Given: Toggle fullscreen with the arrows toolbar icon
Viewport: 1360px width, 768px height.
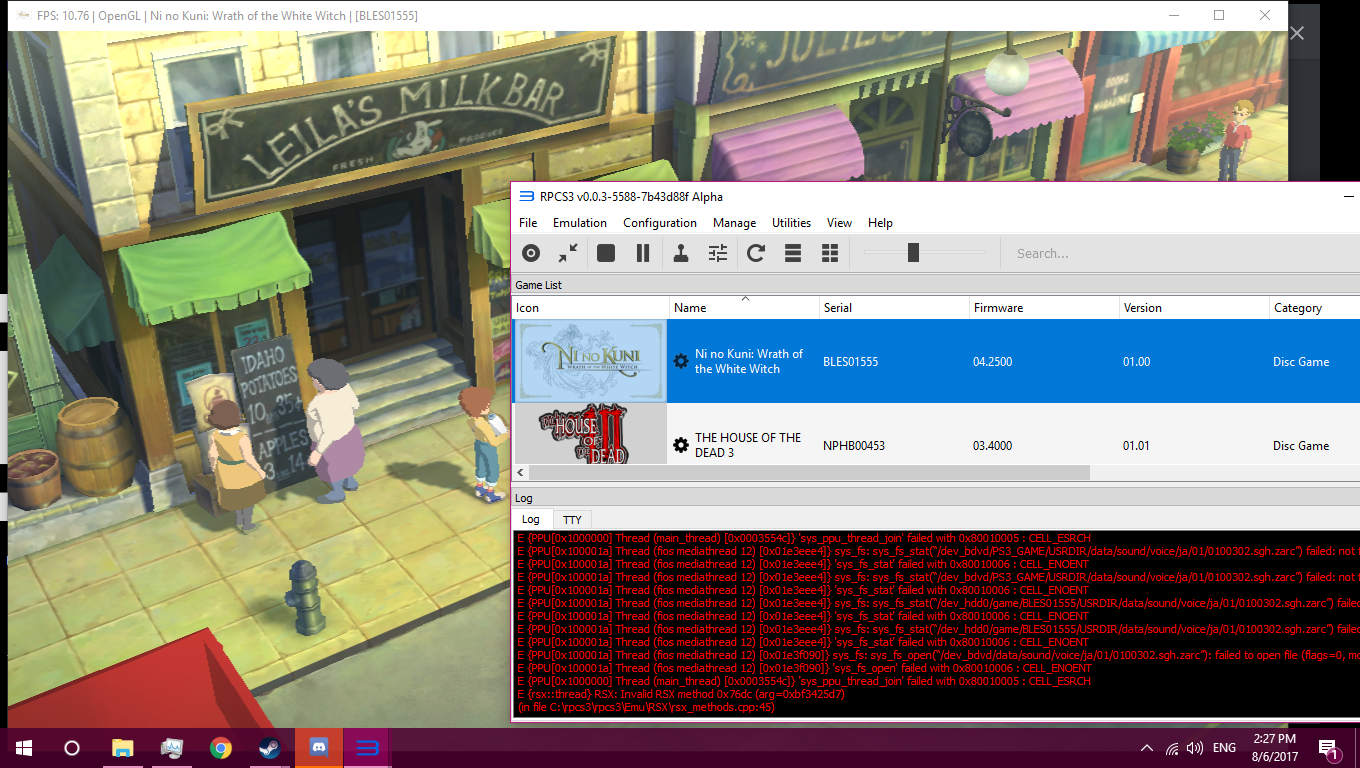Looking at the screenshot, I should click(568, 253).
